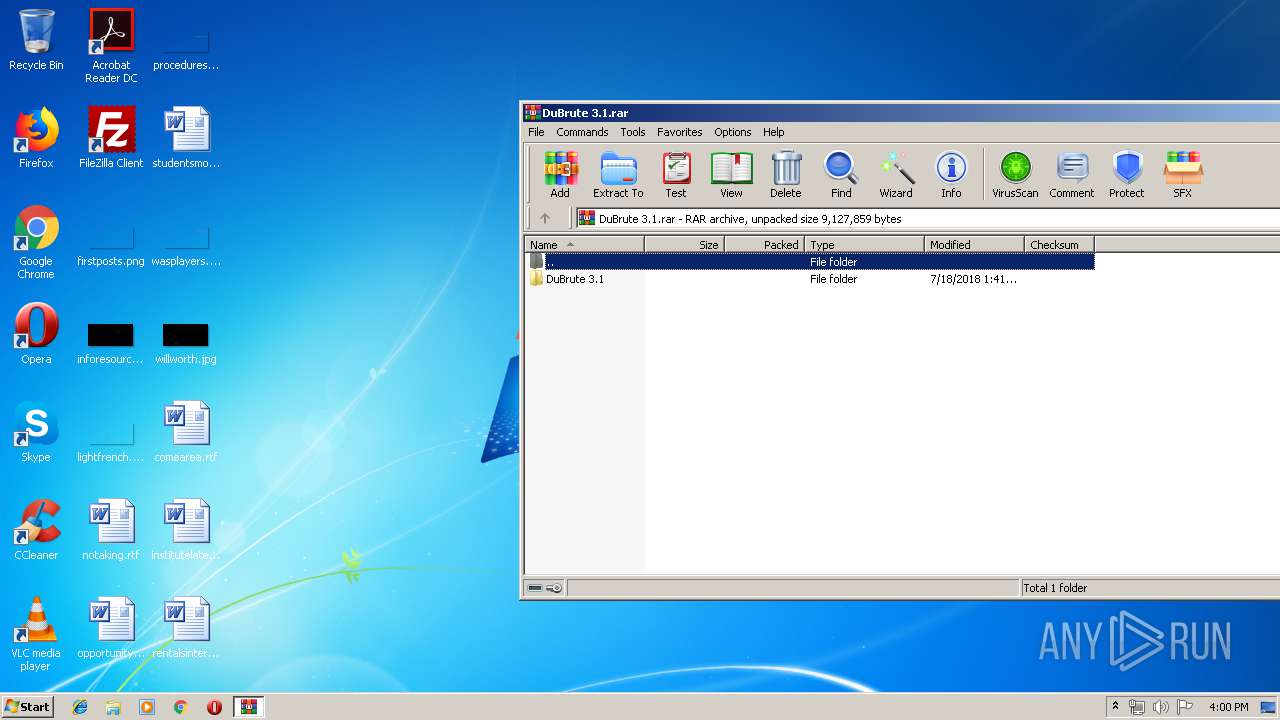Sort by the Type column header

click(x=865, y=245)
